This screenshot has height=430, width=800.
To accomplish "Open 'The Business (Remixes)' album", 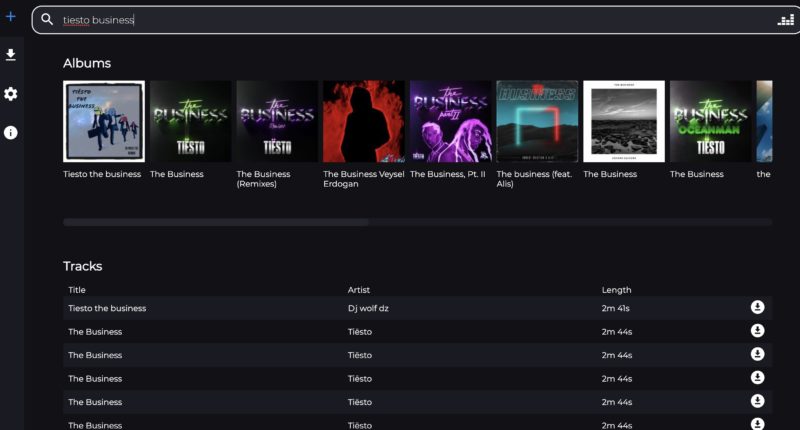I will (277, 121).
